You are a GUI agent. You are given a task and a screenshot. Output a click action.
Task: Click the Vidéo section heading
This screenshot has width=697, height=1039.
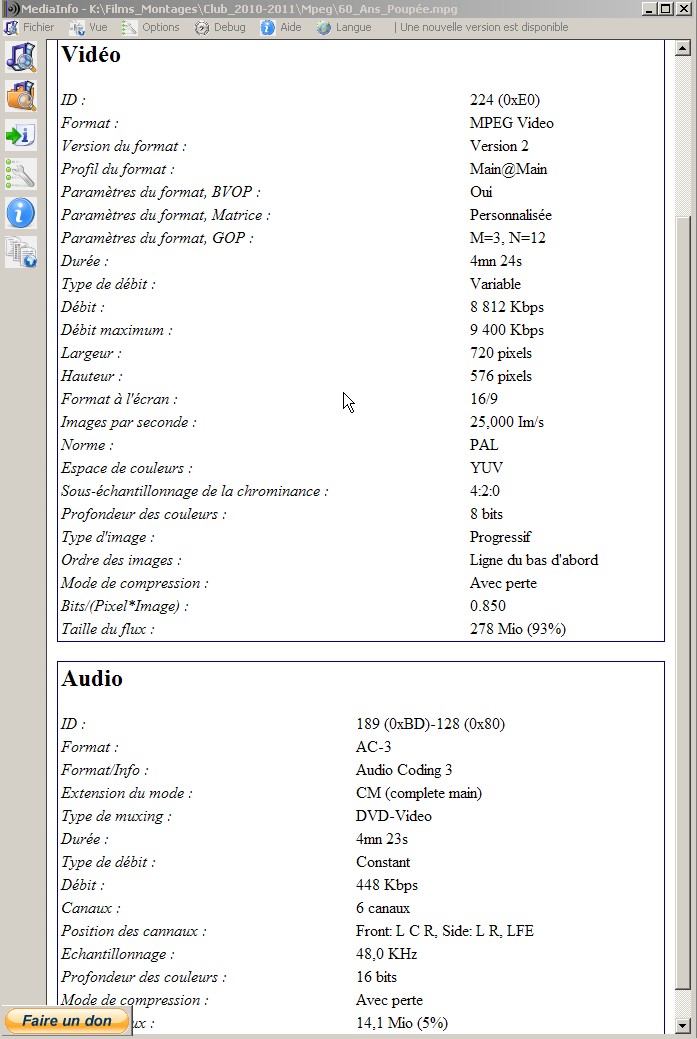pos(91,54)
